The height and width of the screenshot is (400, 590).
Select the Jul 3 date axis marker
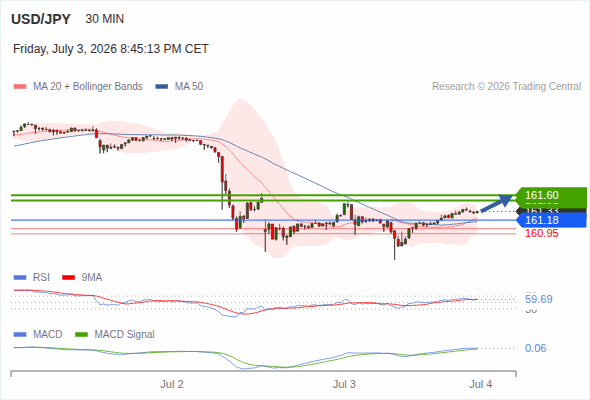tap(344, 384)
